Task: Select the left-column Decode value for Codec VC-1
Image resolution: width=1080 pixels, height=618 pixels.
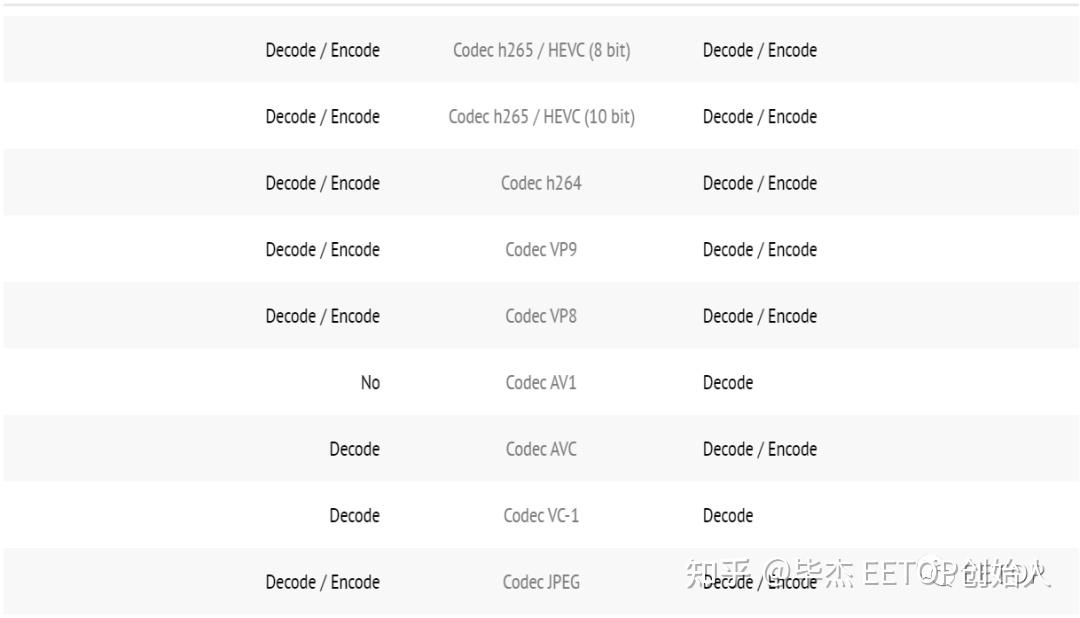Action: pos(355,516)
